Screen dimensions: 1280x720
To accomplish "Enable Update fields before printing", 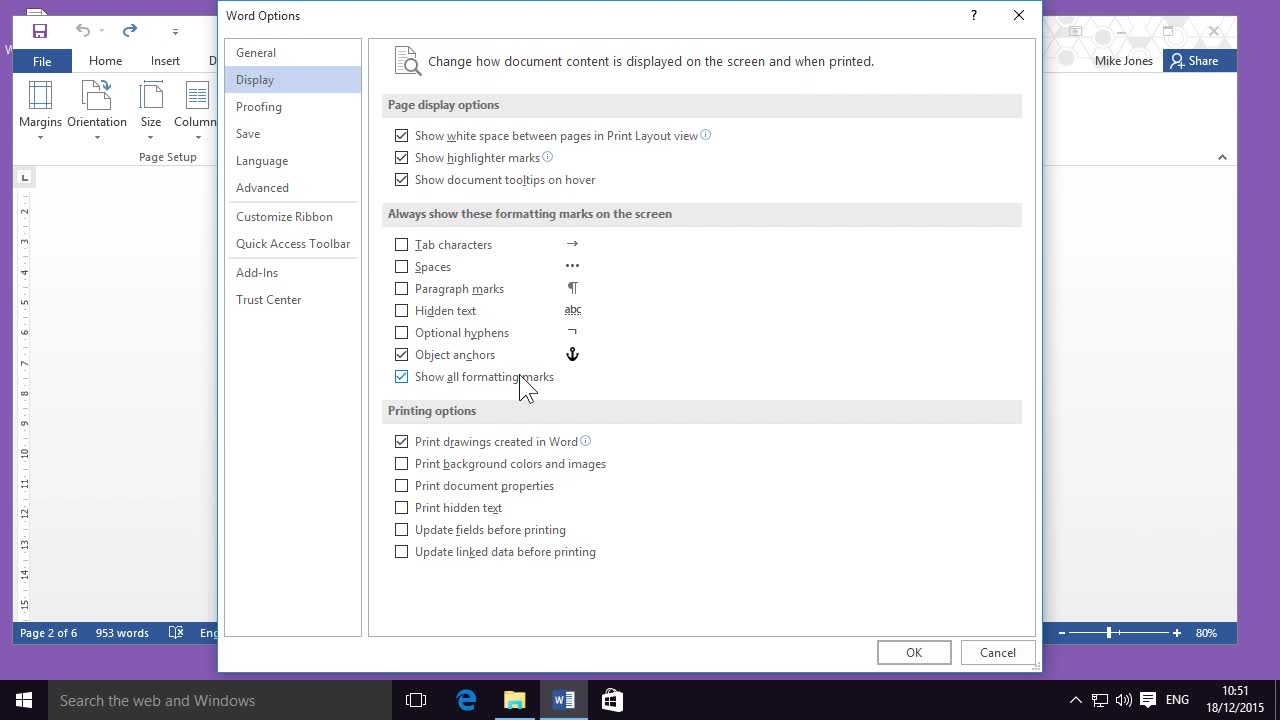I will pos(401,530).
